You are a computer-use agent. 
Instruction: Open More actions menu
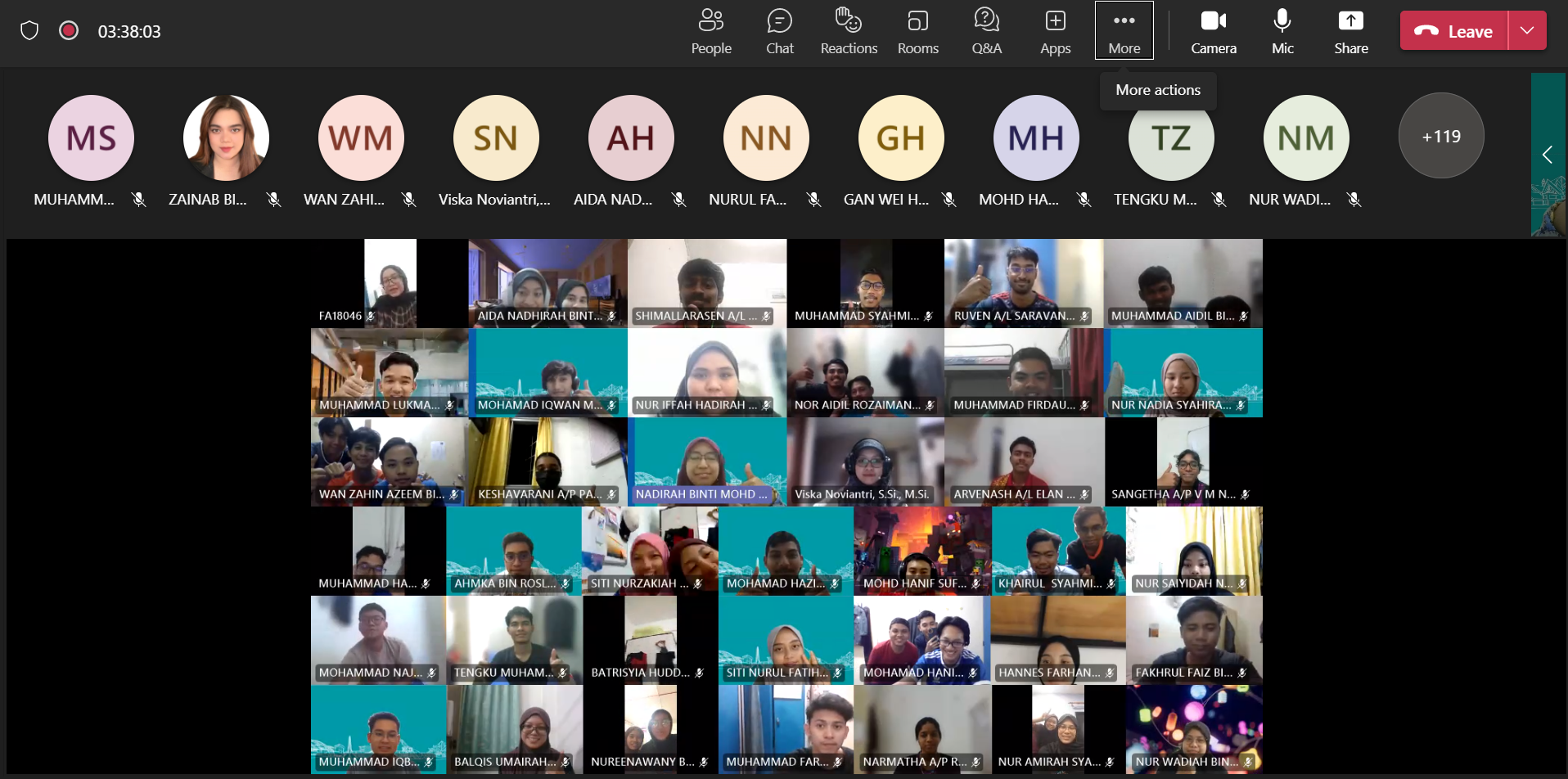(x=1124, y=30)
